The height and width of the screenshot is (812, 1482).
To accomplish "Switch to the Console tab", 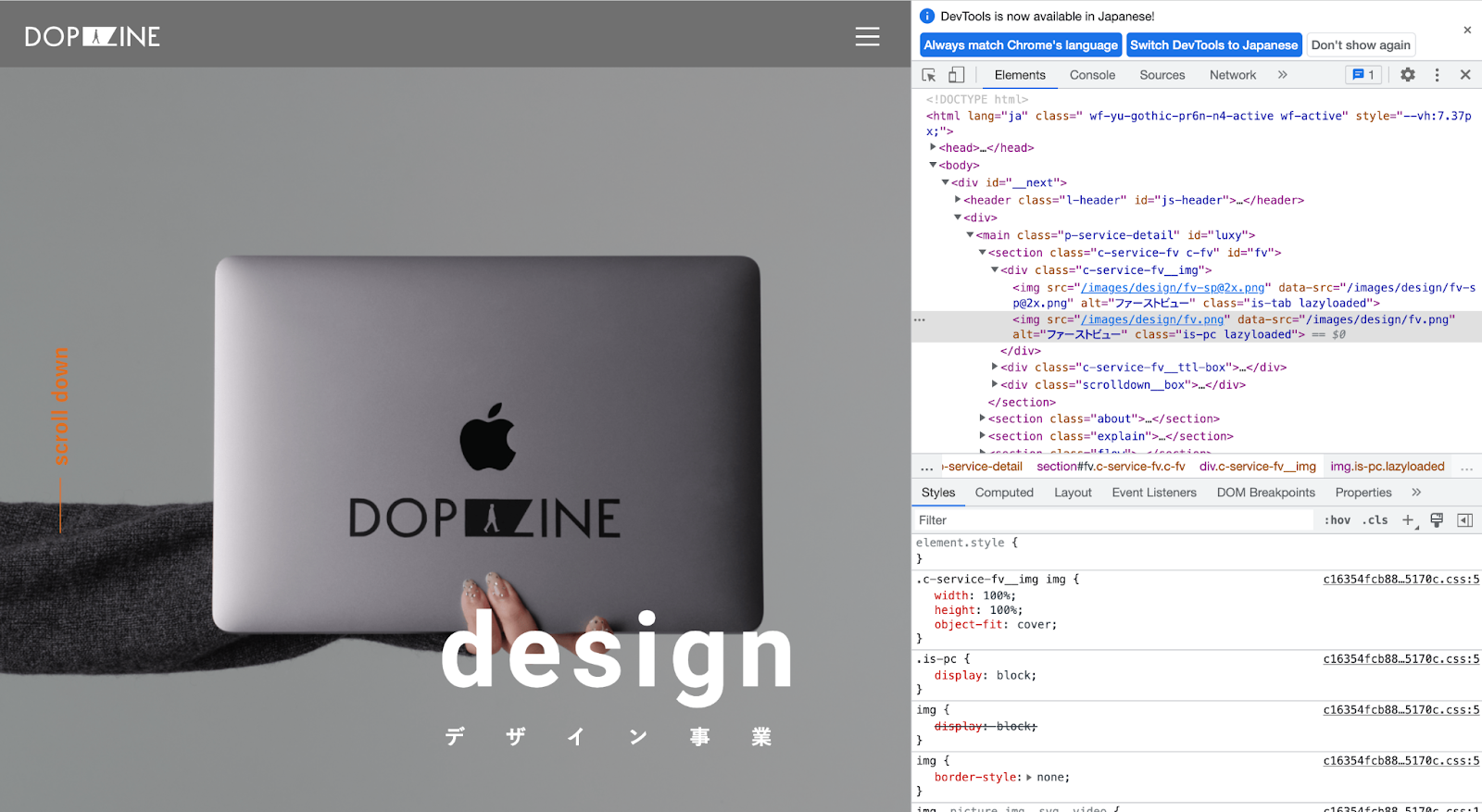I will pos(1092,75).
